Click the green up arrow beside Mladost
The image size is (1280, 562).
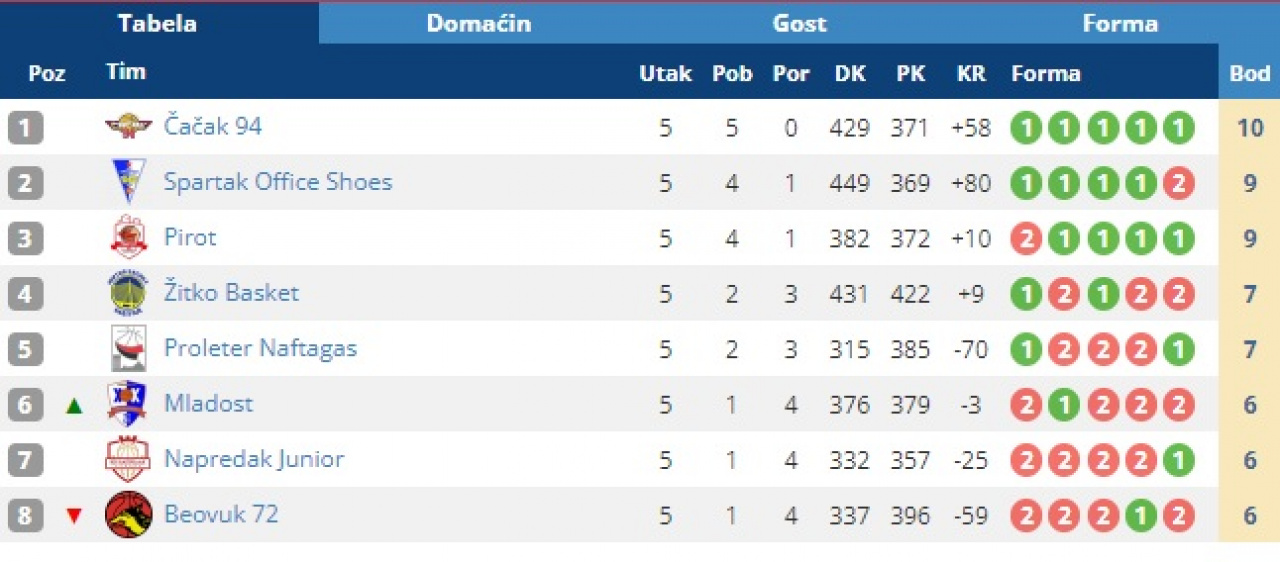pos(73,406)
